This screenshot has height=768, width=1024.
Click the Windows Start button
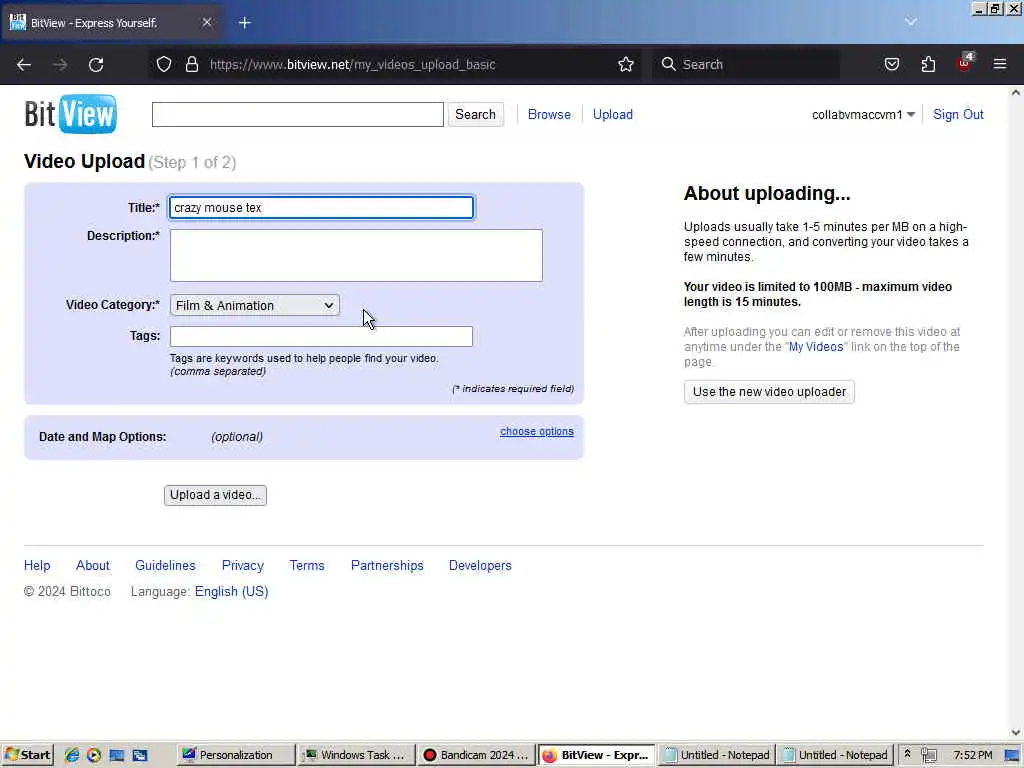(x=27, y=755)
